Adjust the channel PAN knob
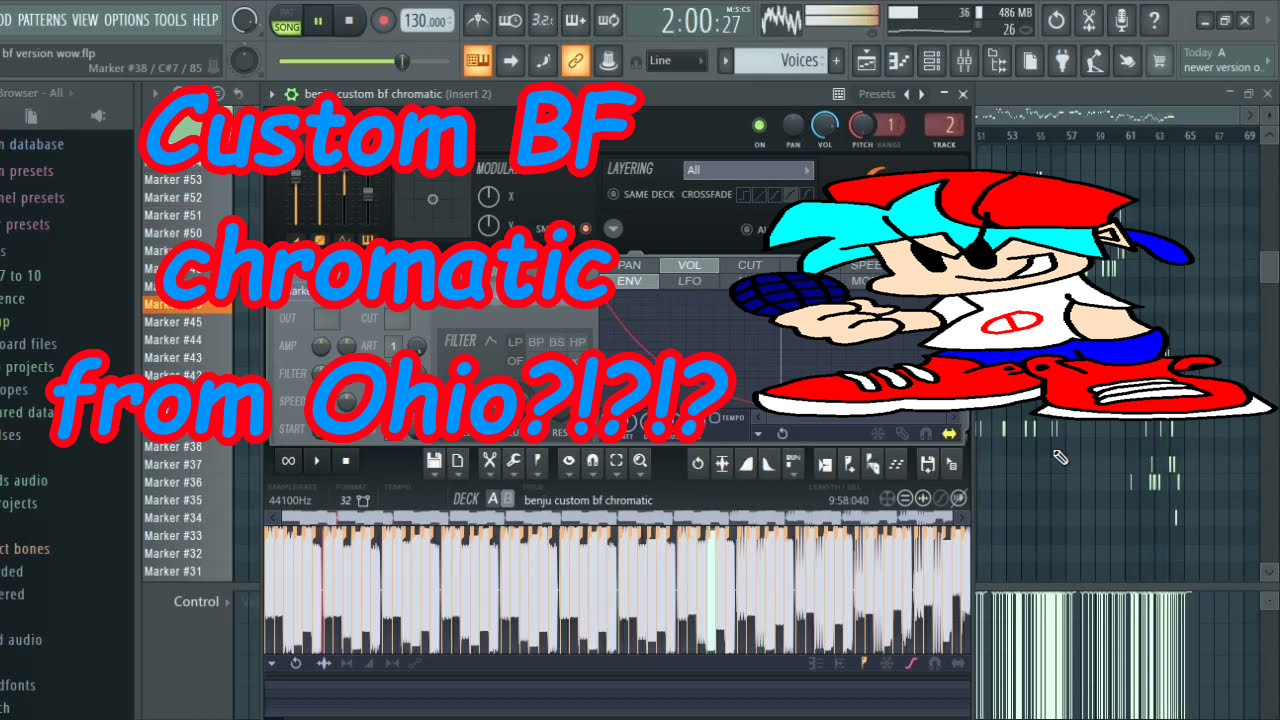1280x720 pixels. pos(793,125)
